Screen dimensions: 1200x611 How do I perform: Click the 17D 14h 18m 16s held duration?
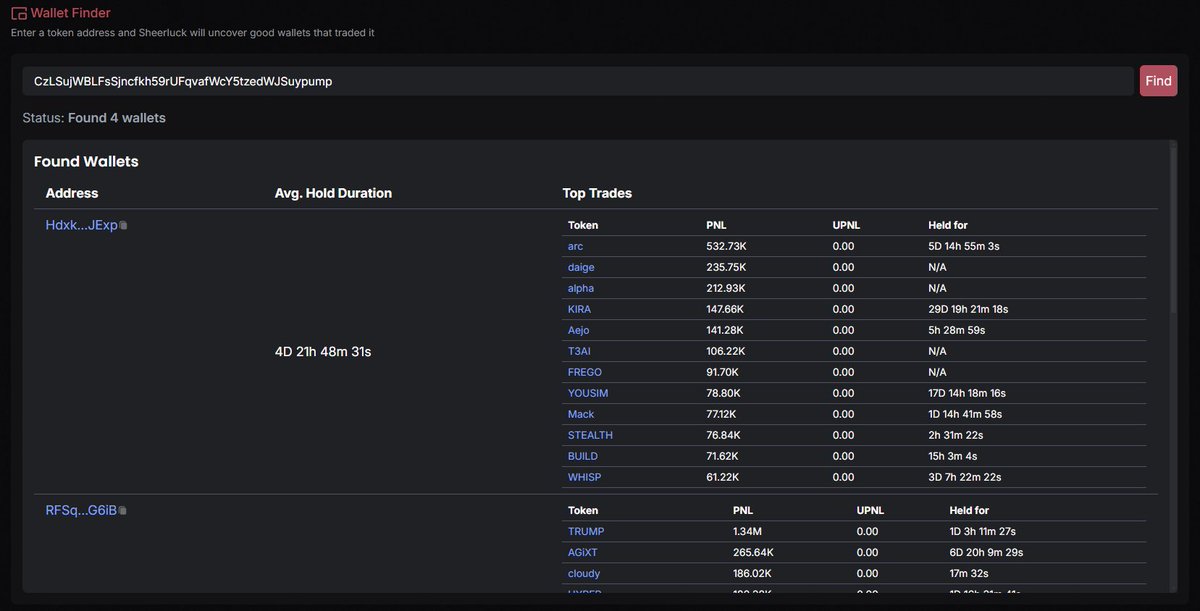point(967,393)
